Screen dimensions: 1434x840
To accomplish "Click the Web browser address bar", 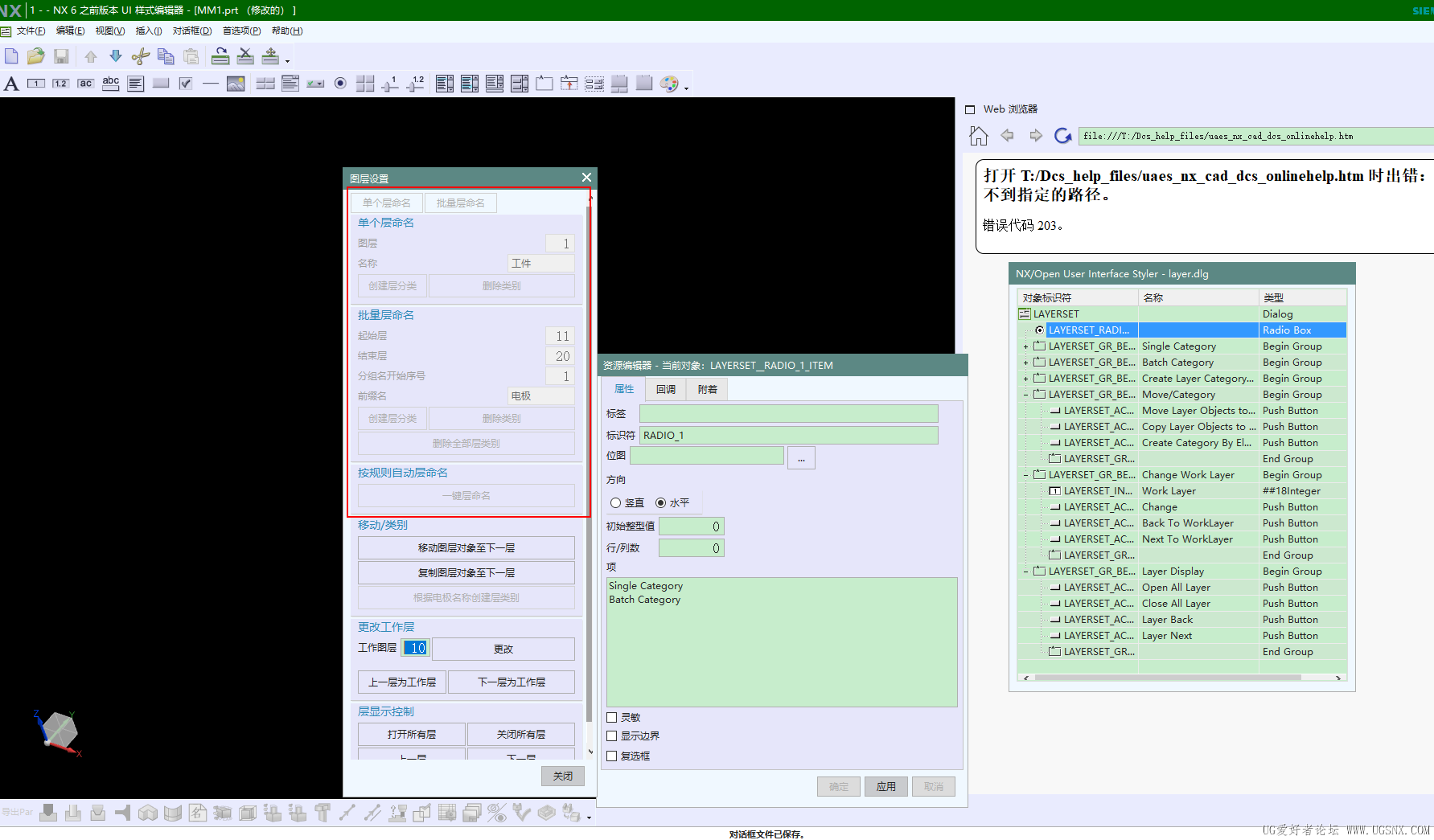I will pyautogui.click(x=1255, y=136).
